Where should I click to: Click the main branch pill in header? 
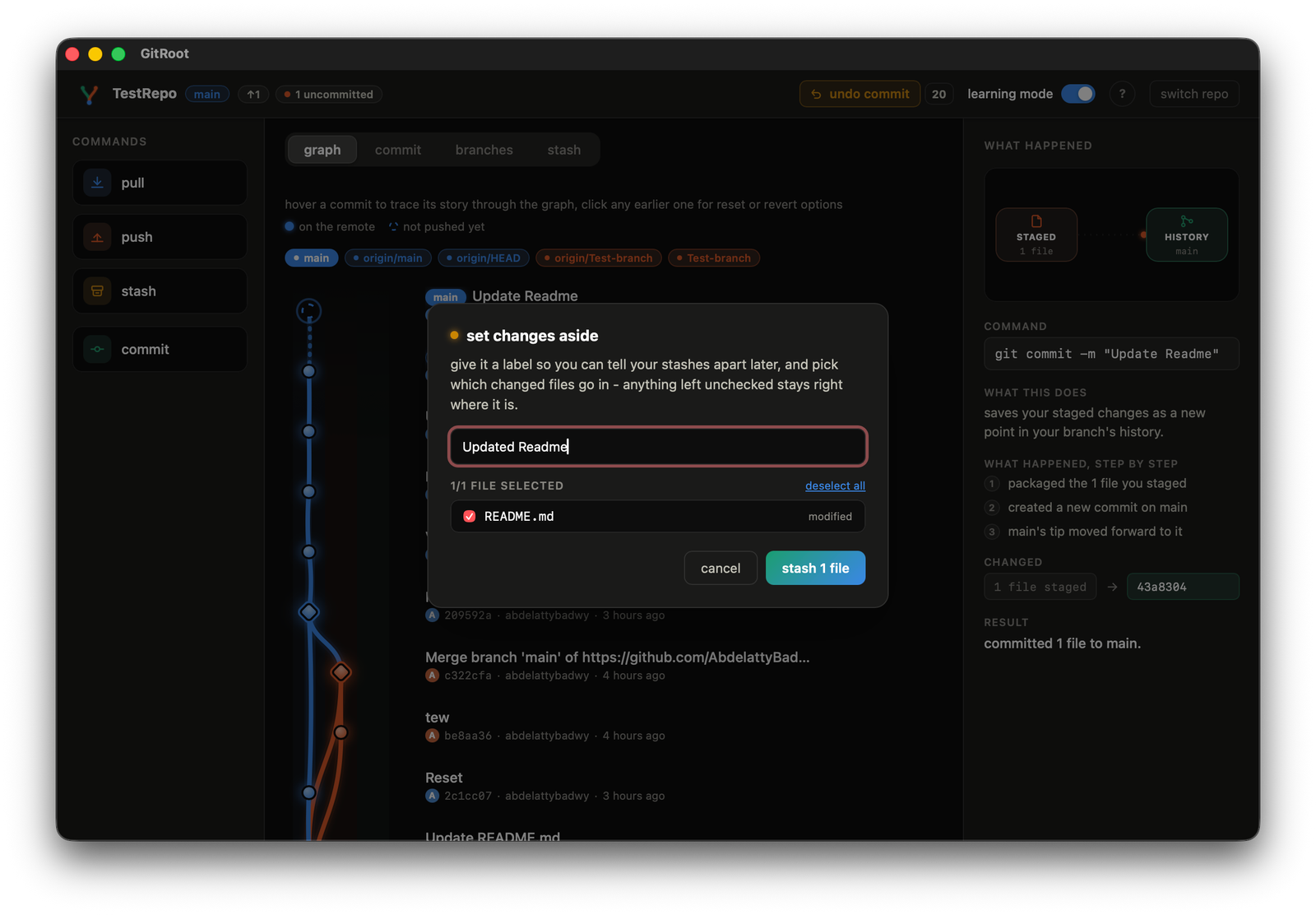[207, 95]
